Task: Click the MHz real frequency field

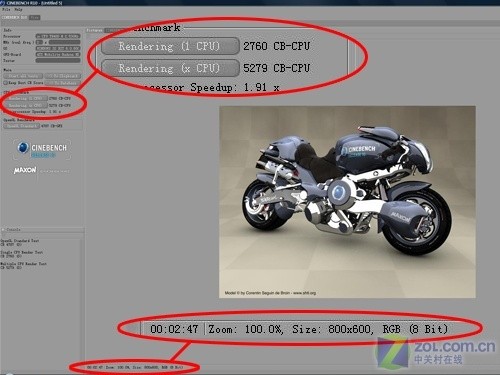Action: click(x=65, y=42)
